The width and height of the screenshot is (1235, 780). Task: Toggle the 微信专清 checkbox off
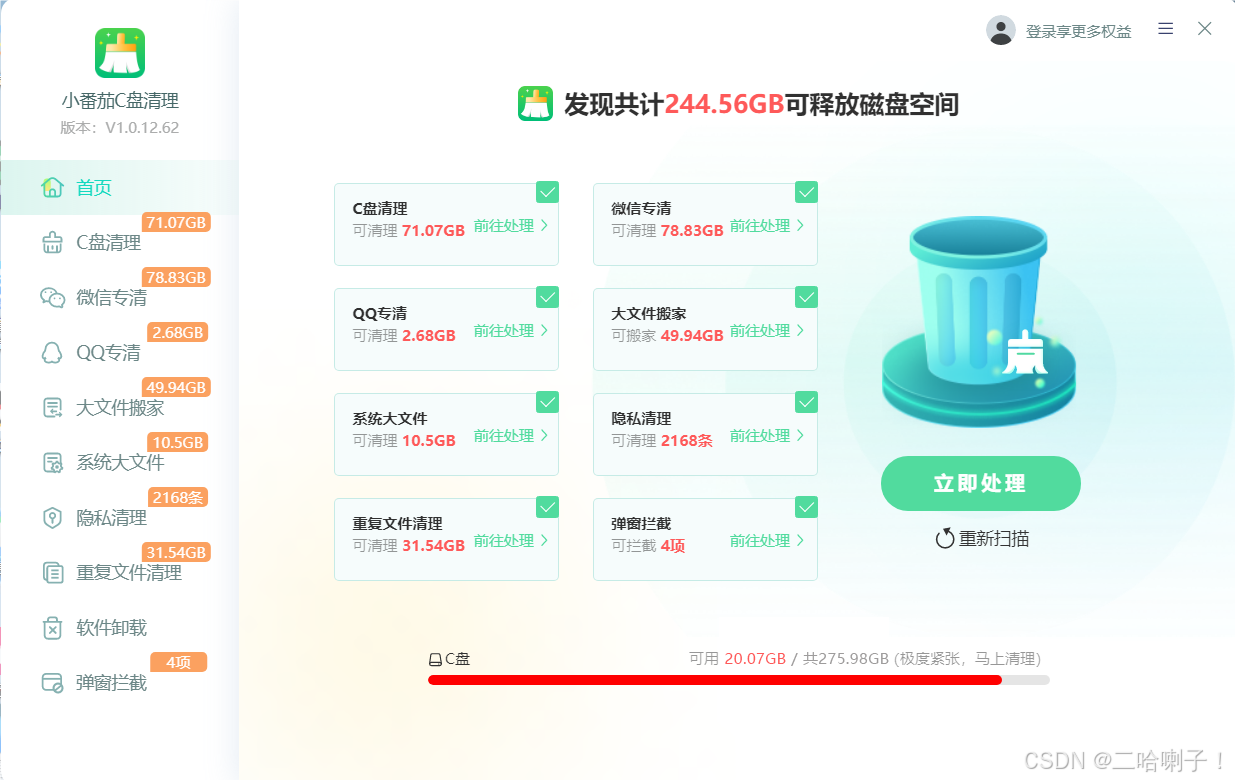coord(806,192)
